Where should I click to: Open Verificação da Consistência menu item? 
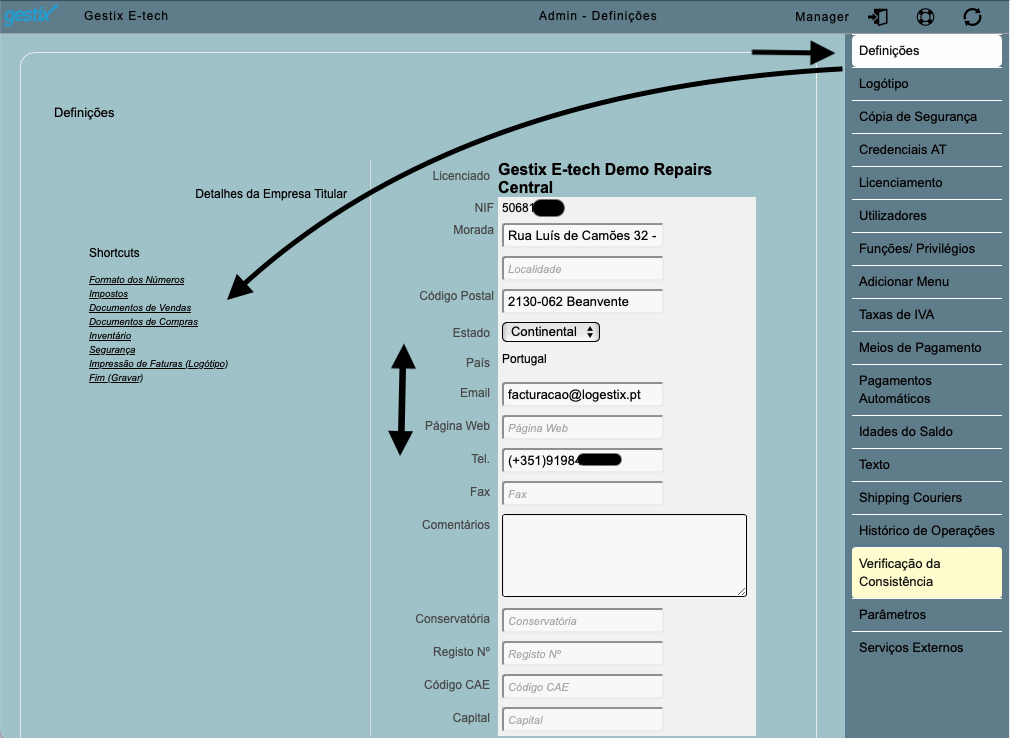pyautogui.click(x=926, y=572)
